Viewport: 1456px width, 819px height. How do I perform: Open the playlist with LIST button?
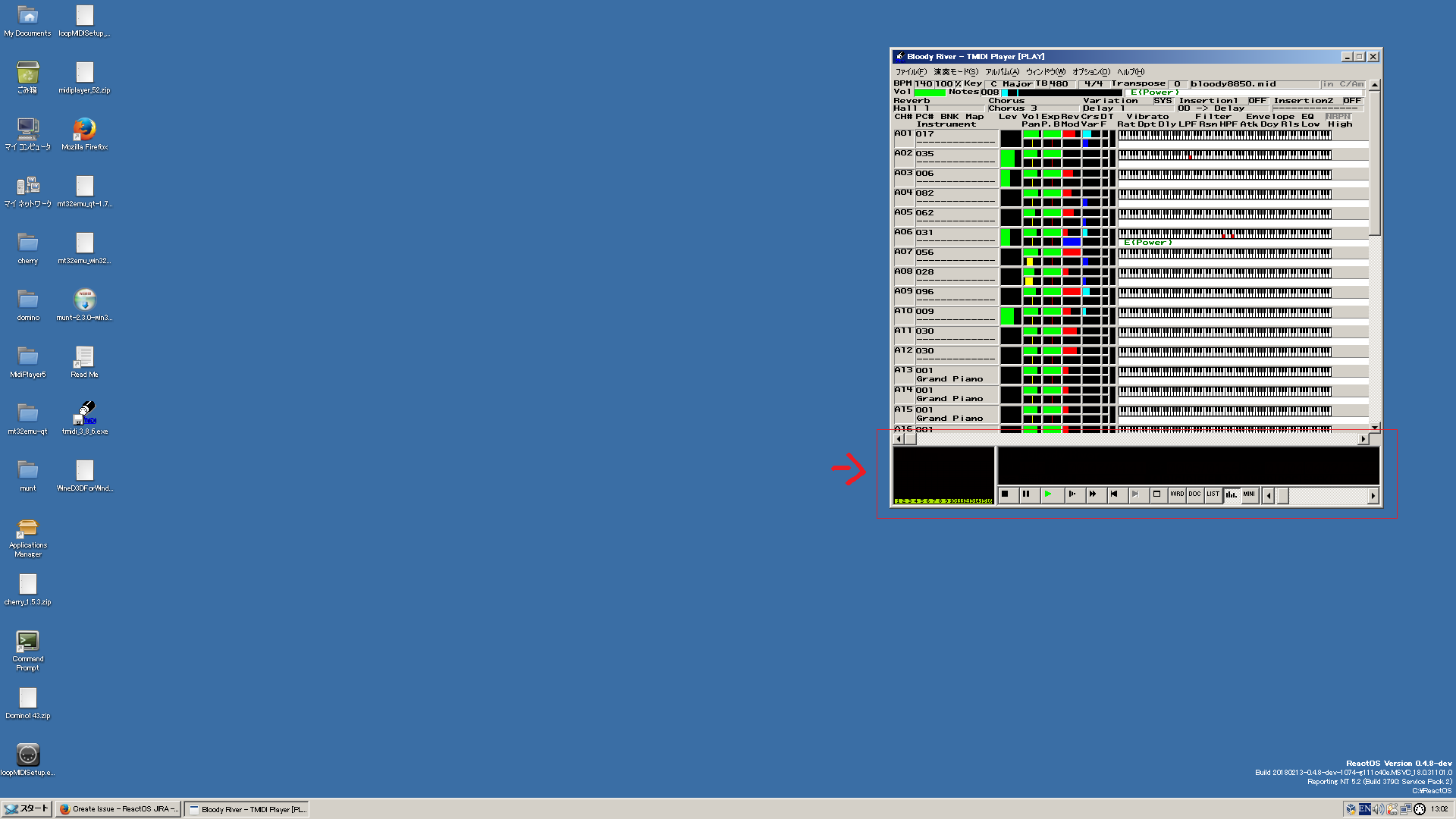(1213, 494)
